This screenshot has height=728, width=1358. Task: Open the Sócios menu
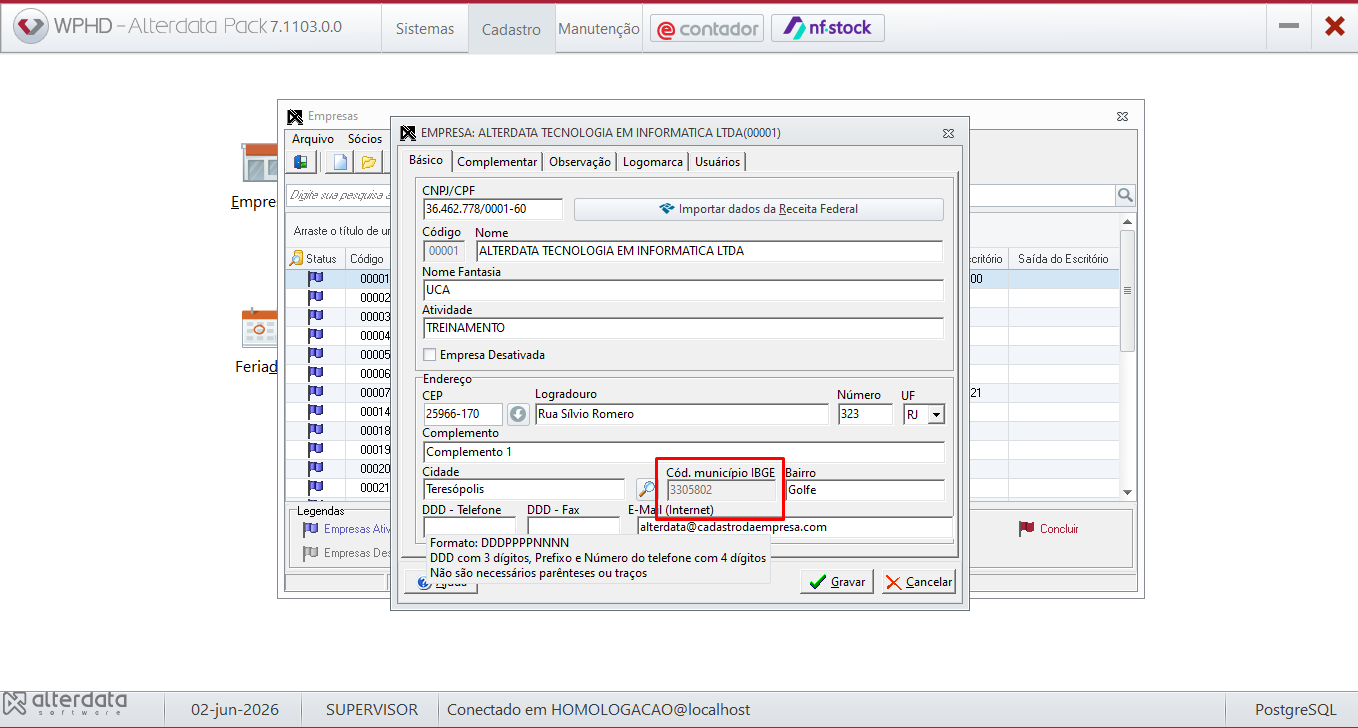(365, 139)
